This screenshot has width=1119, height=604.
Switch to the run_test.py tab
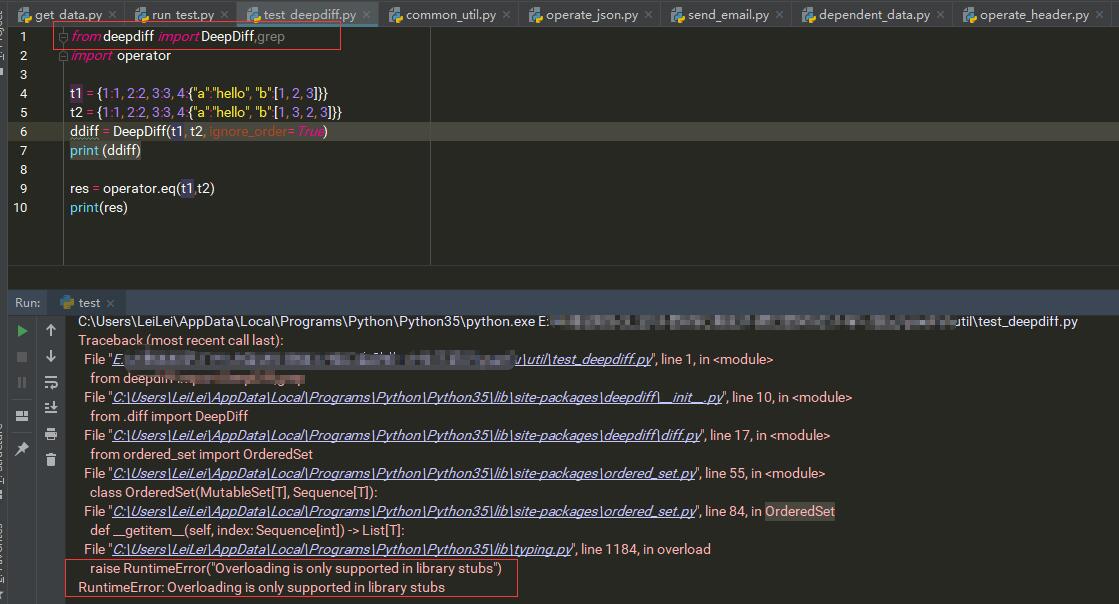click(x=183, y=14)
